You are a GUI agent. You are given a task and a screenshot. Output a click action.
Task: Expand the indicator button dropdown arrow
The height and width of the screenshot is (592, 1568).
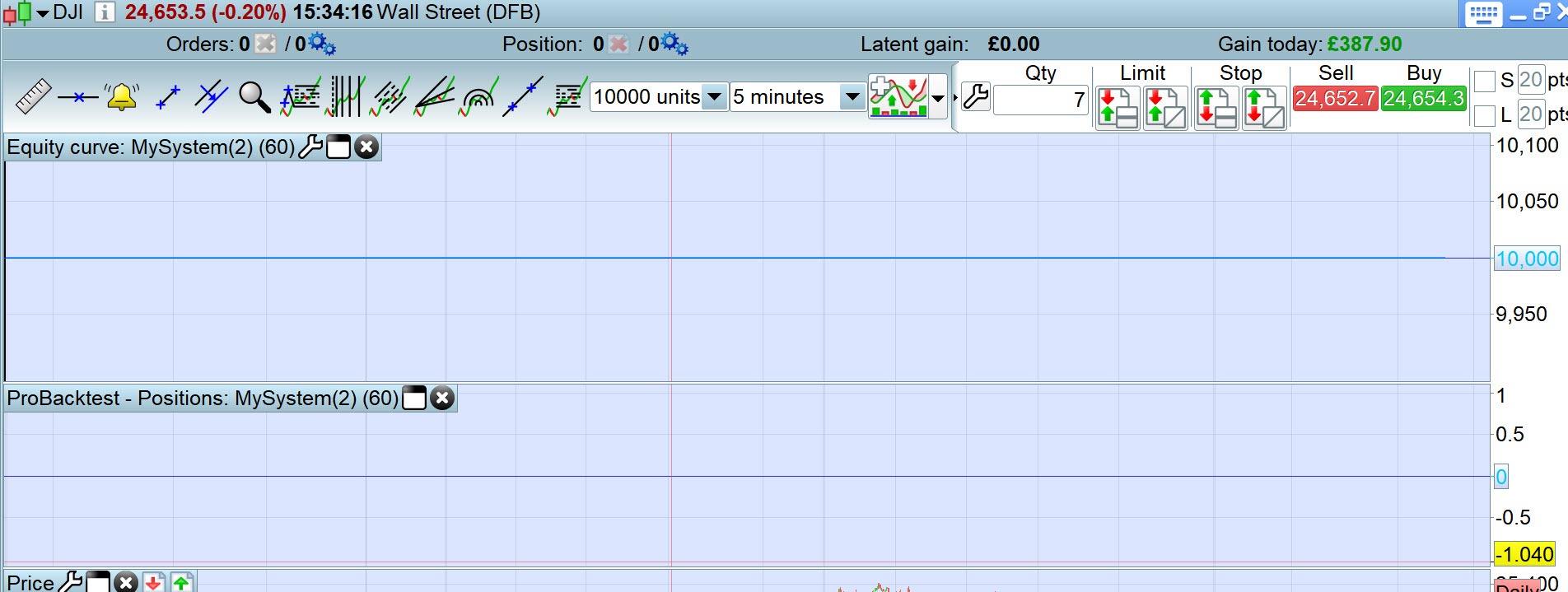pyautogui.click(x=938, y=98)
